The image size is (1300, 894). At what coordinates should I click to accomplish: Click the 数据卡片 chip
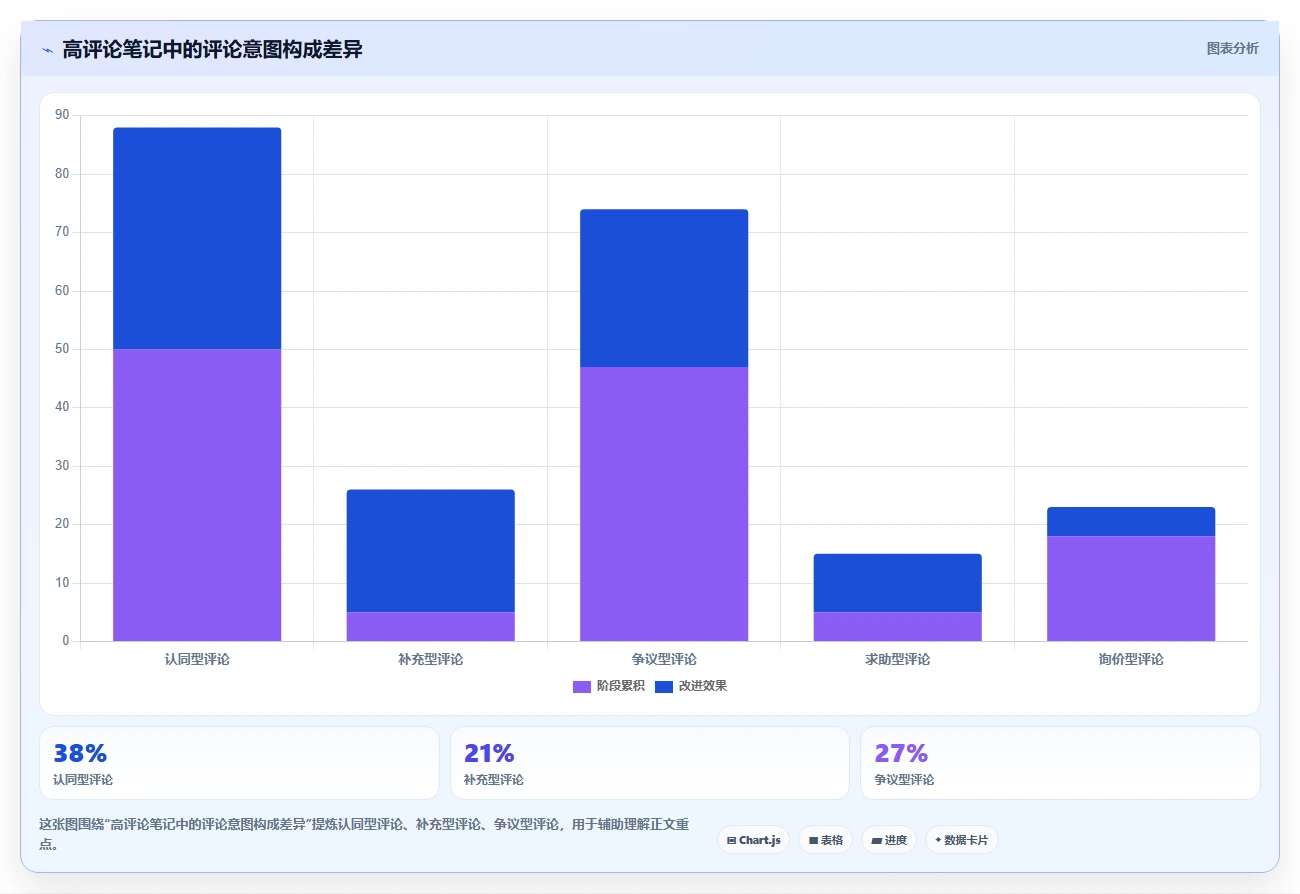tap(961, 840)
